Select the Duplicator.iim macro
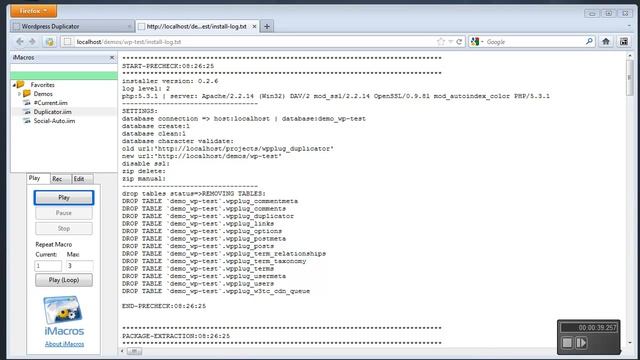The height and width of the screenshot is (360, 640). tap(52, 112)
